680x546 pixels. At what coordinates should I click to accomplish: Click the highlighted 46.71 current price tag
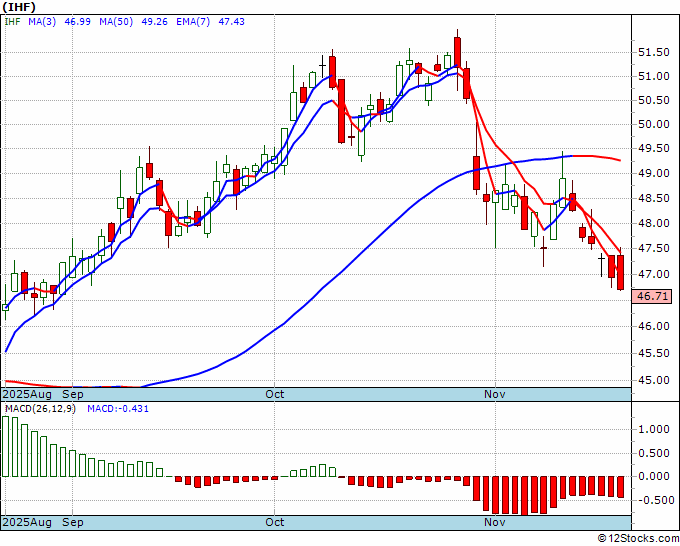tap(652, 296)
